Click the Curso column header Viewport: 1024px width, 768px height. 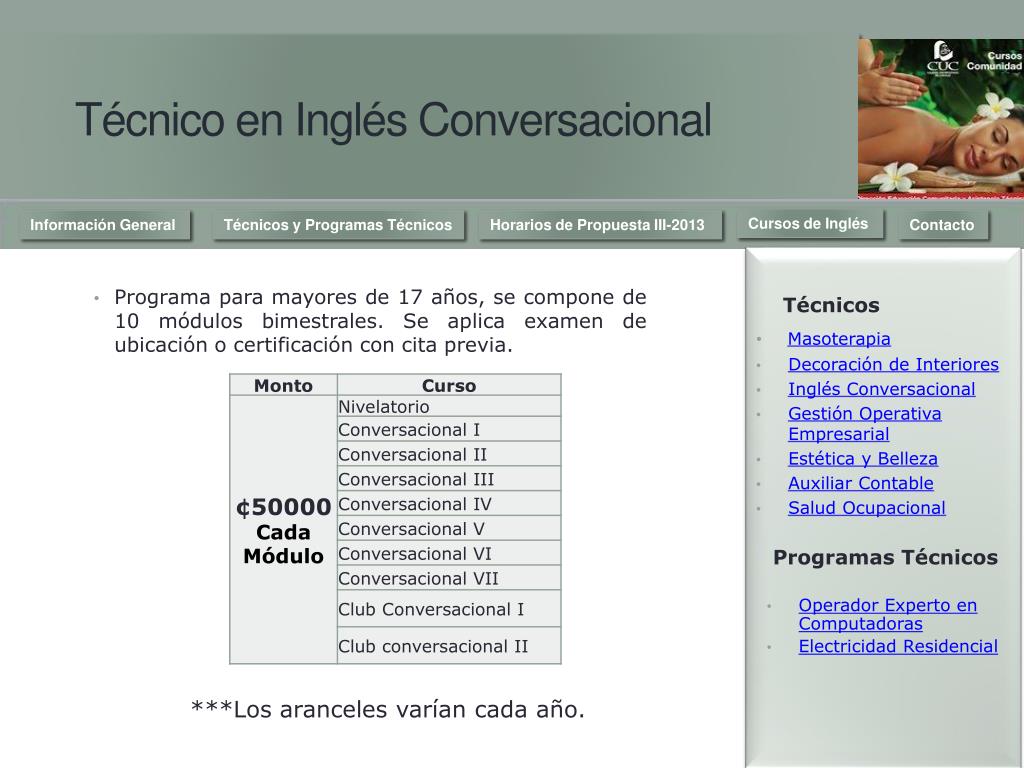point(449,385)
